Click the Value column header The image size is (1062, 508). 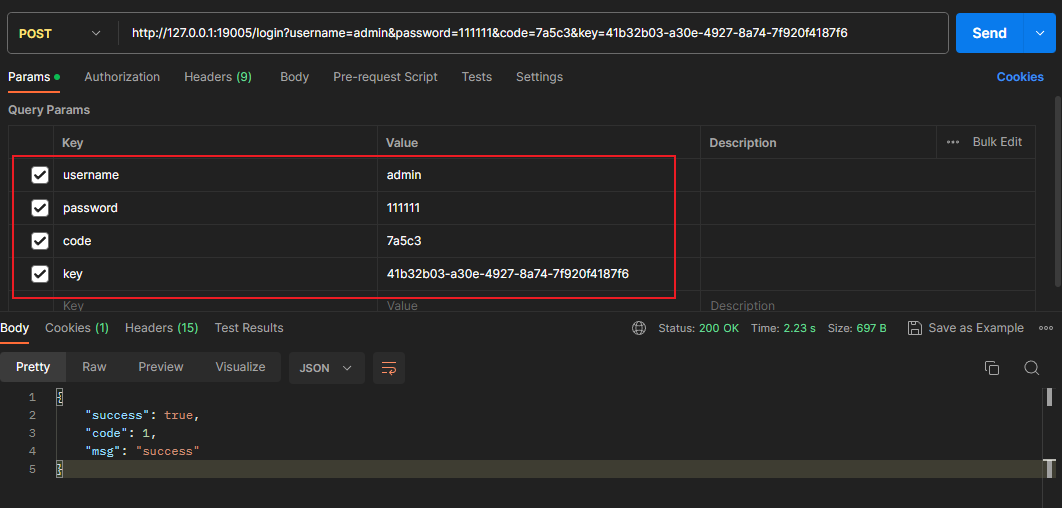click(x=402, y=143)
